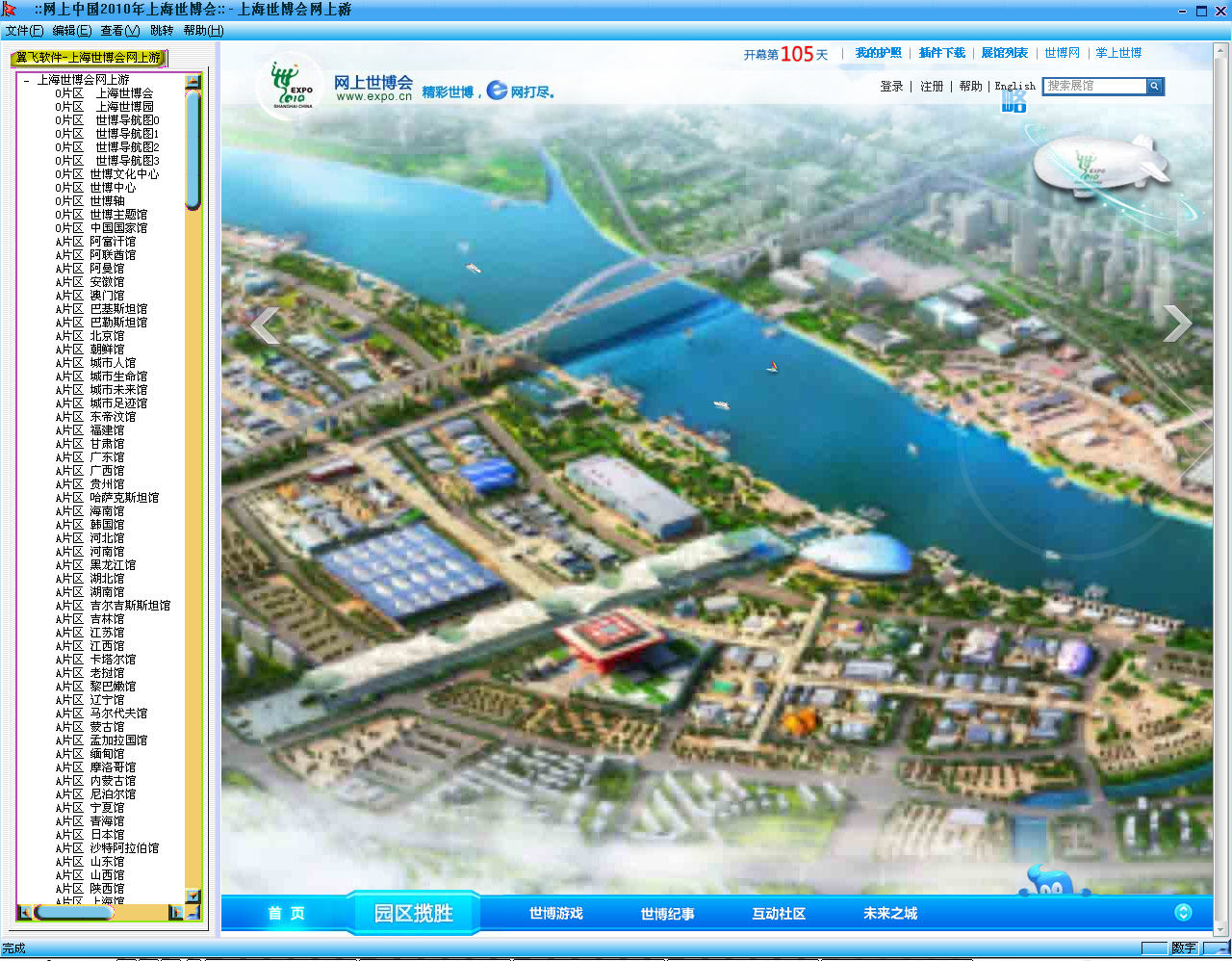Select tree item 韩国馆
Viewport: 1232px width, 961px height.
click(x=107, y=525)
